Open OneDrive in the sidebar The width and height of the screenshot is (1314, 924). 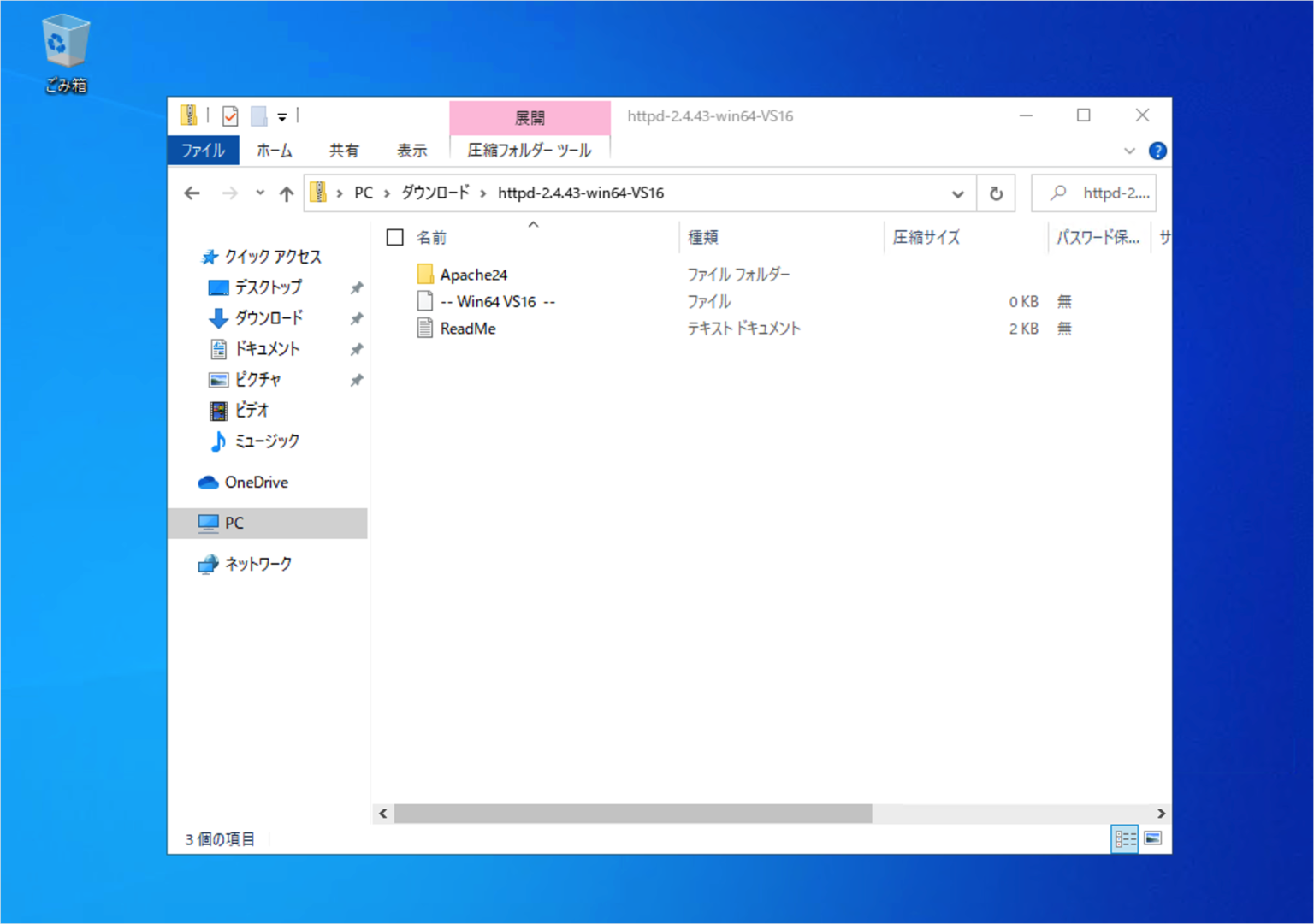click(256, 482)
